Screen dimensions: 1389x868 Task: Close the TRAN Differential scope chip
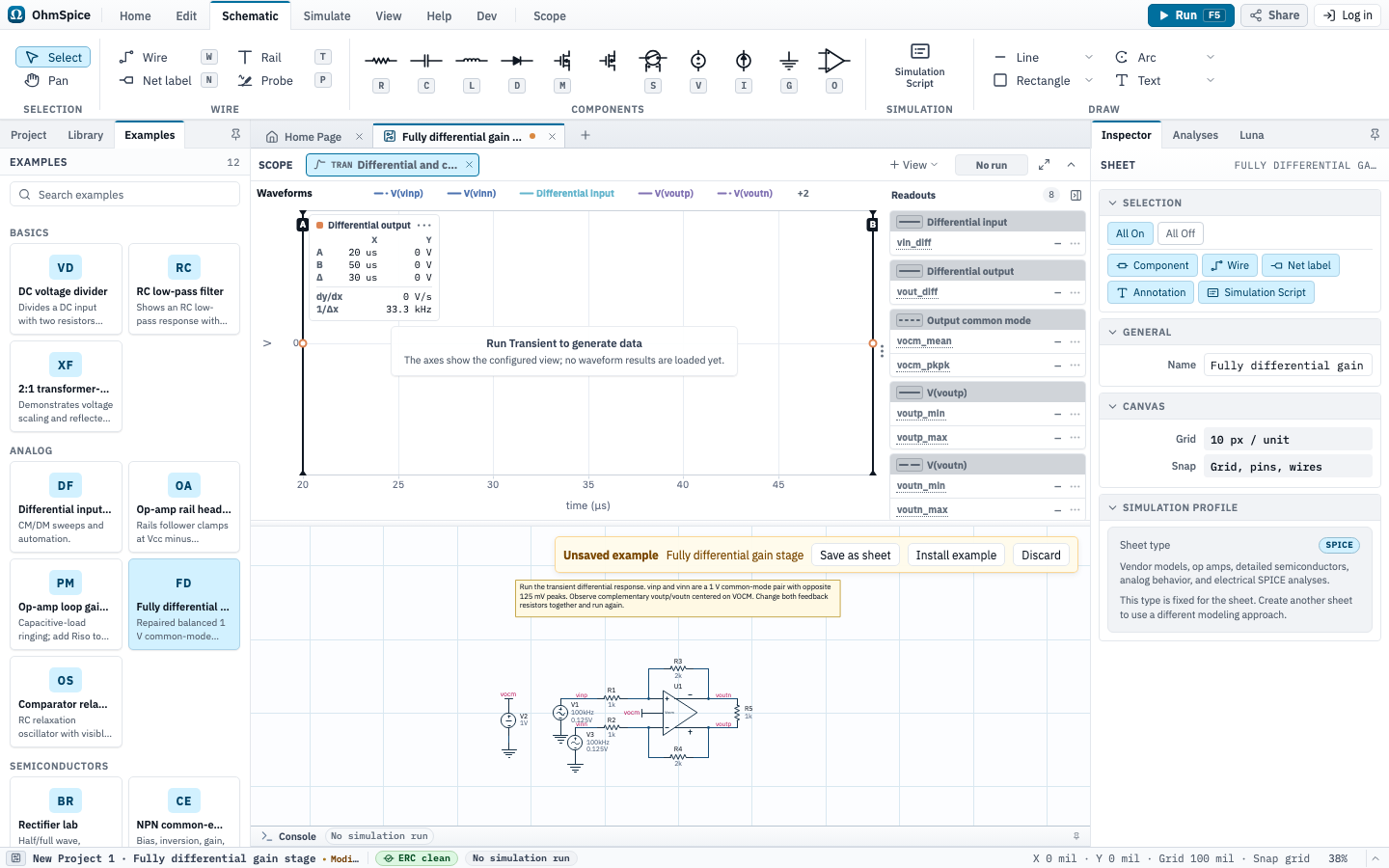(470, 165)
